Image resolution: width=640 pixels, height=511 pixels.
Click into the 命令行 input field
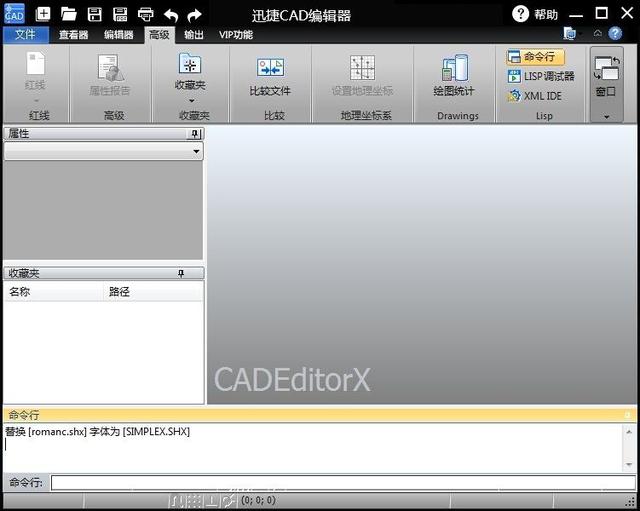pos(343,483)
